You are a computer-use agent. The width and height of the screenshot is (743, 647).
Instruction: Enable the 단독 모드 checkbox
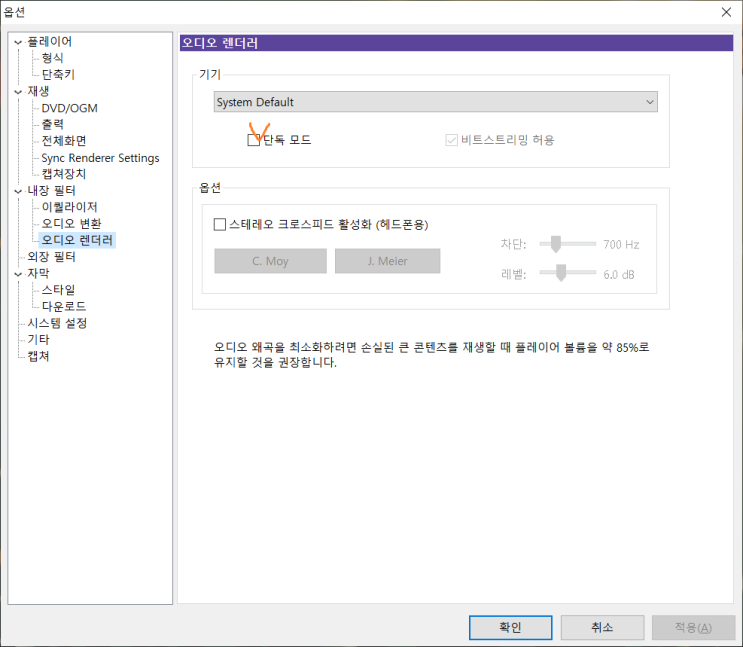coord(254,140)
